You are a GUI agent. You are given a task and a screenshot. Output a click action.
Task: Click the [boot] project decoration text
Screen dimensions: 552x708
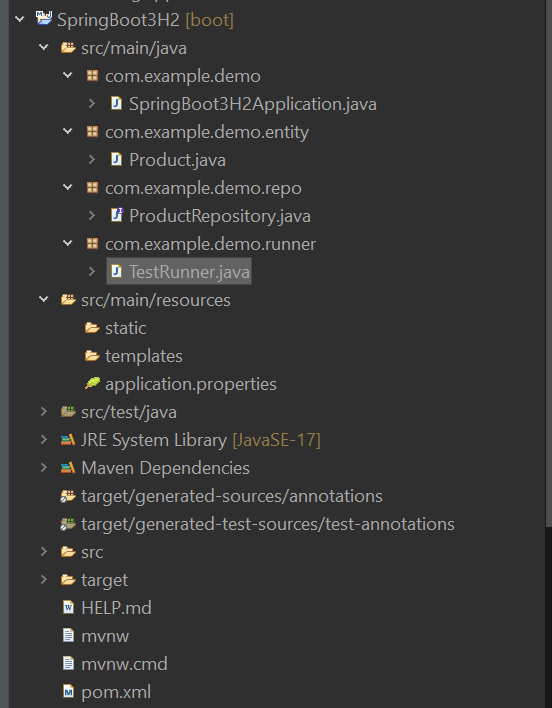[210, 20]
